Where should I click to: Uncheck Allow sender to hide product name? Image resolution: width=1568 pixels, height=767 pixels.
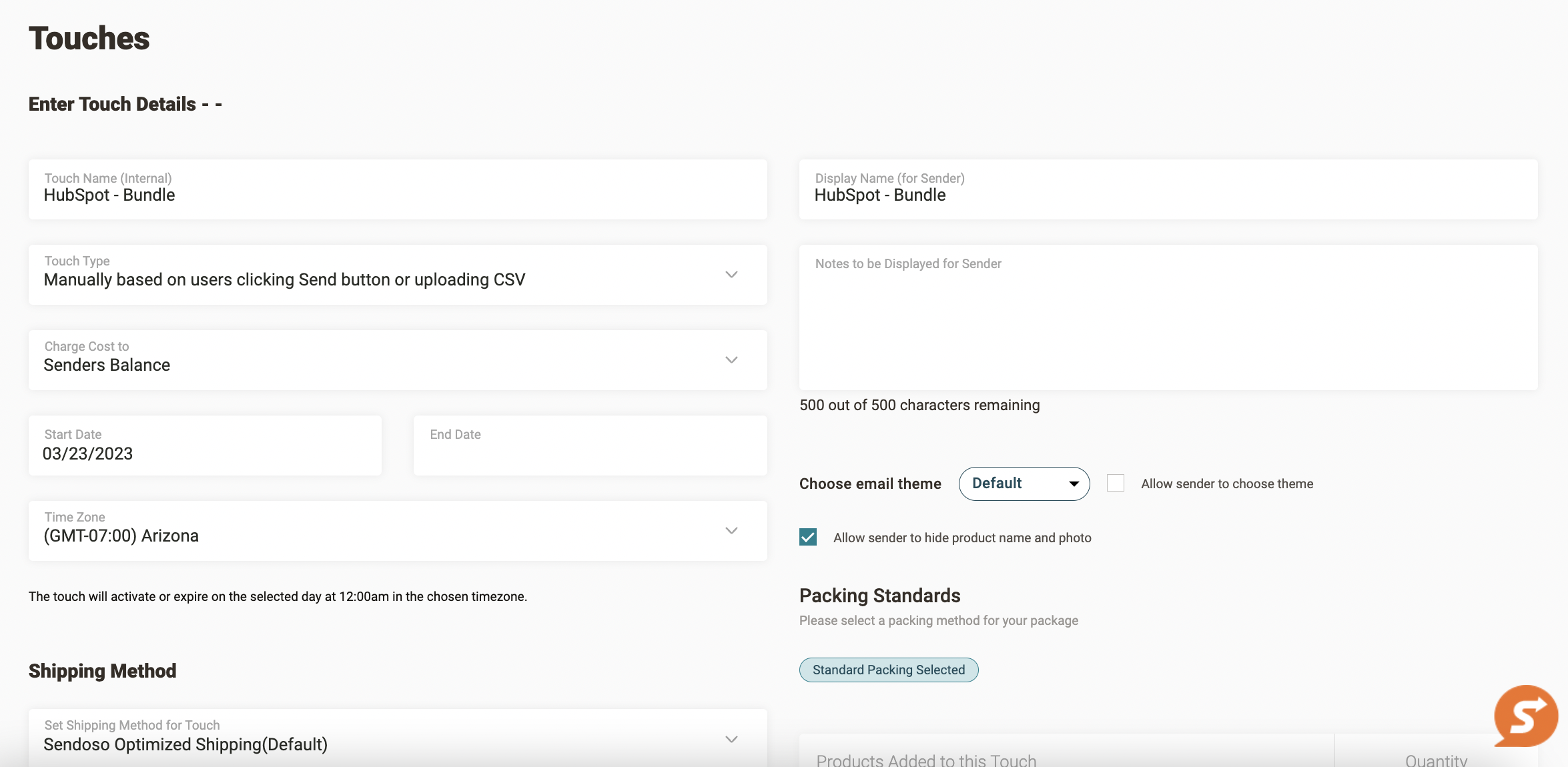[808, 537]
